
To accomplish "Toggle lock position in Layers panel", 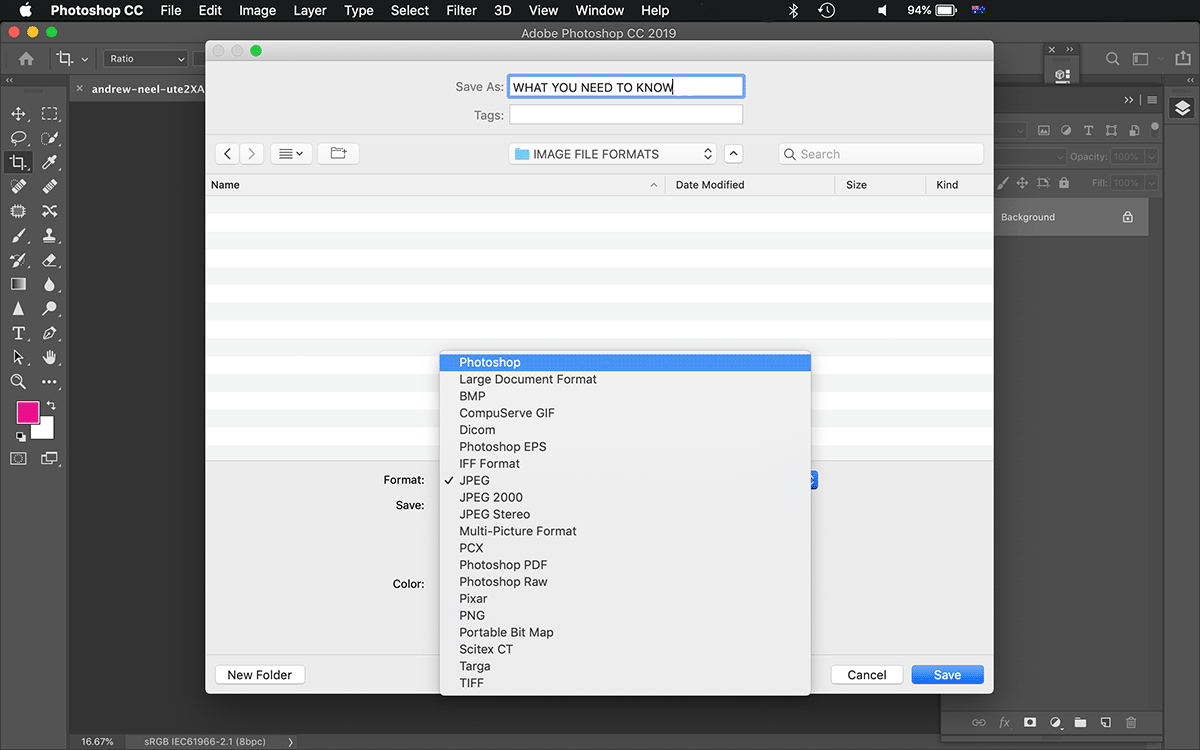I will pyautogui.click(x=1022, y=183).
